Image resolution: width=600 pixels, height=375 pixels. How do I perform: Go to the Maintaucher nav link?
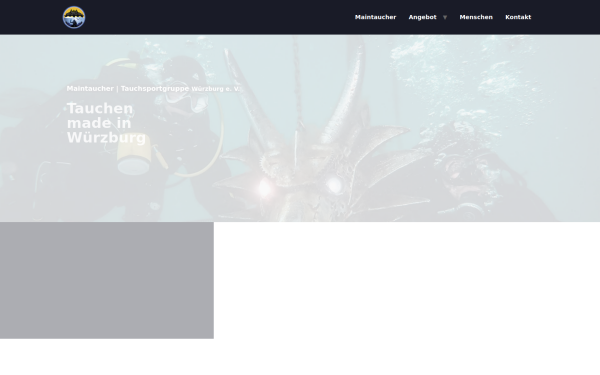(375, 17)
